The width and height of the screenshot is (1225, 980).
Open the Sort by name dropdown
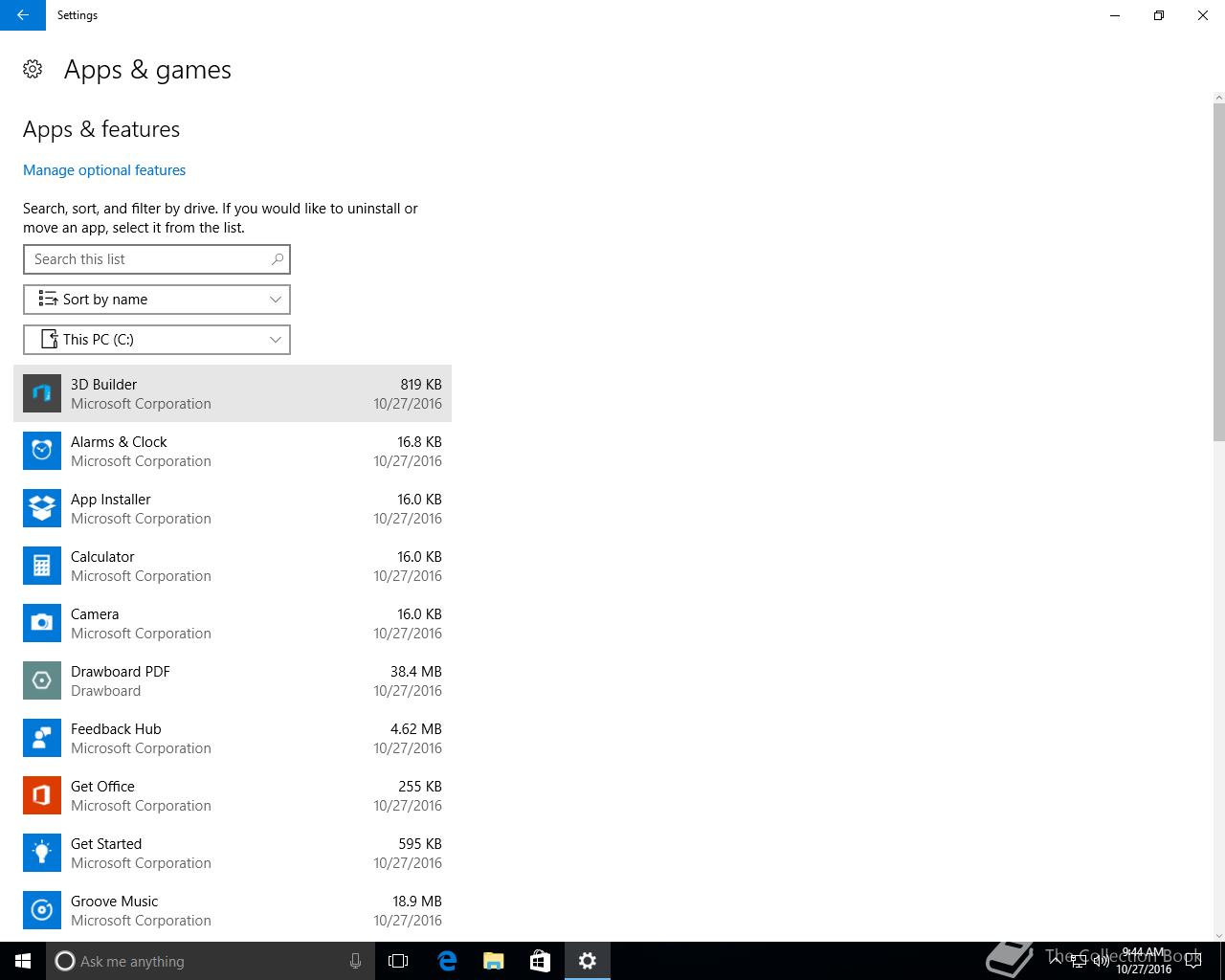[157, 300]
